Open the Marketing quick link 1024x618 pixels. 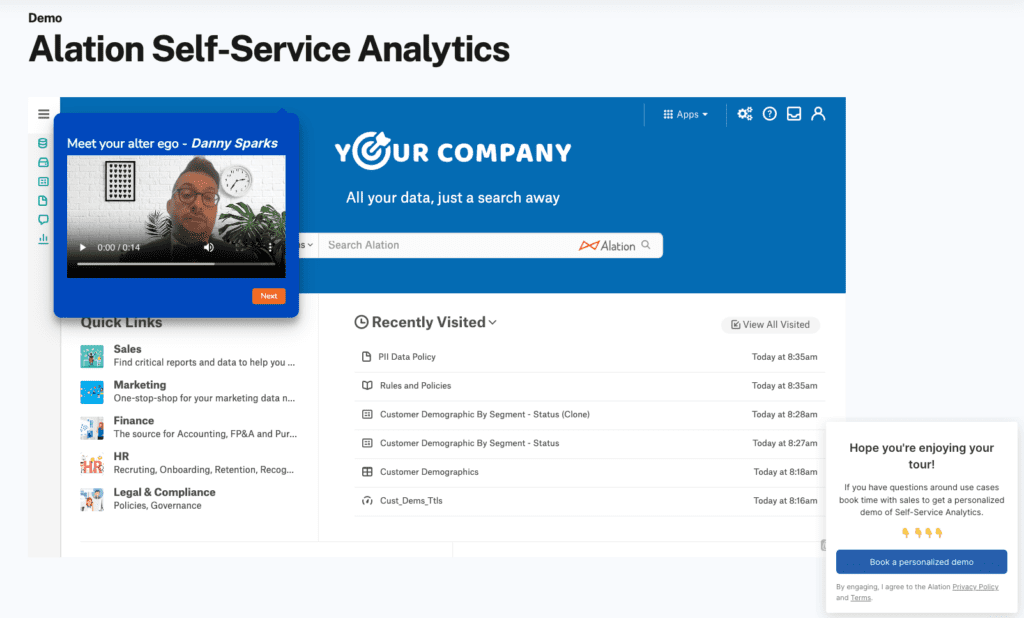pos(139,385)
